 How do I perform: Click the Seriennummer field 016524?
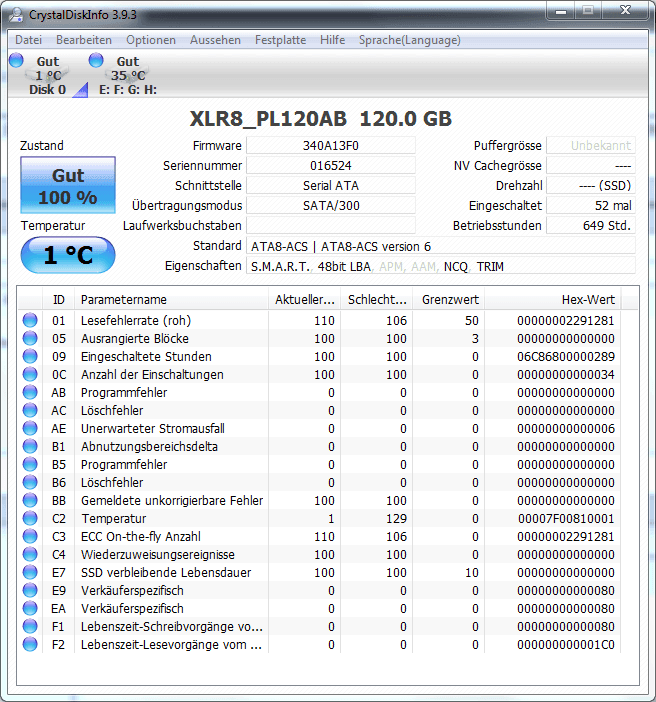point(330,166)
